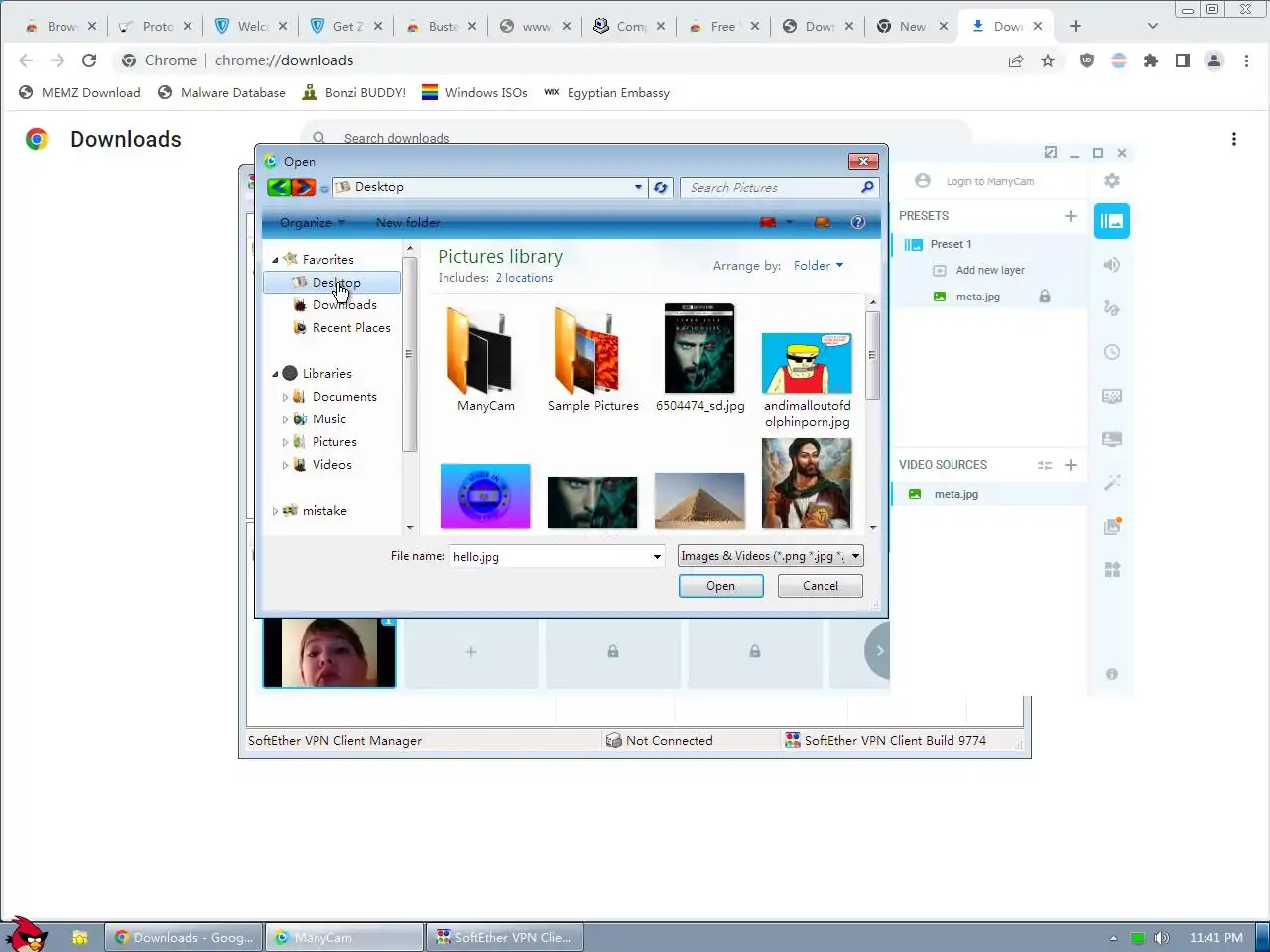This screenshot has width=1270, height=952.
Task: Open Downloads page more actions menu
Action: [1234, 139]
